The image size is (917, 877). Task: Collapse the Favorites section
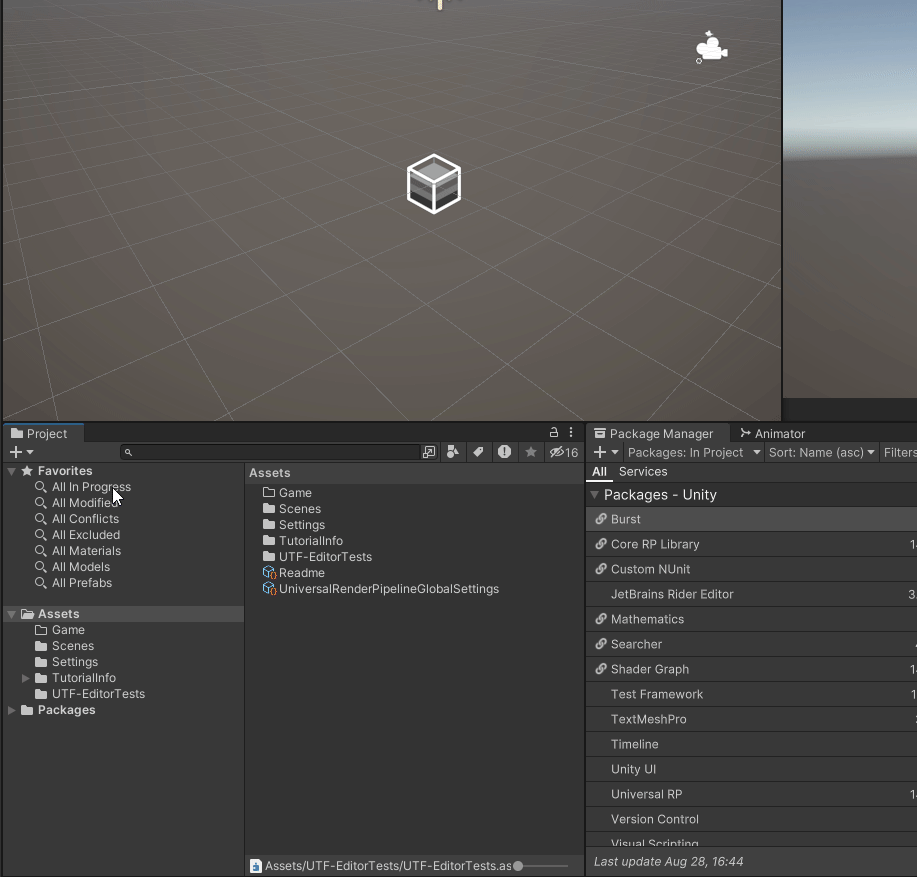click(12, 471)
